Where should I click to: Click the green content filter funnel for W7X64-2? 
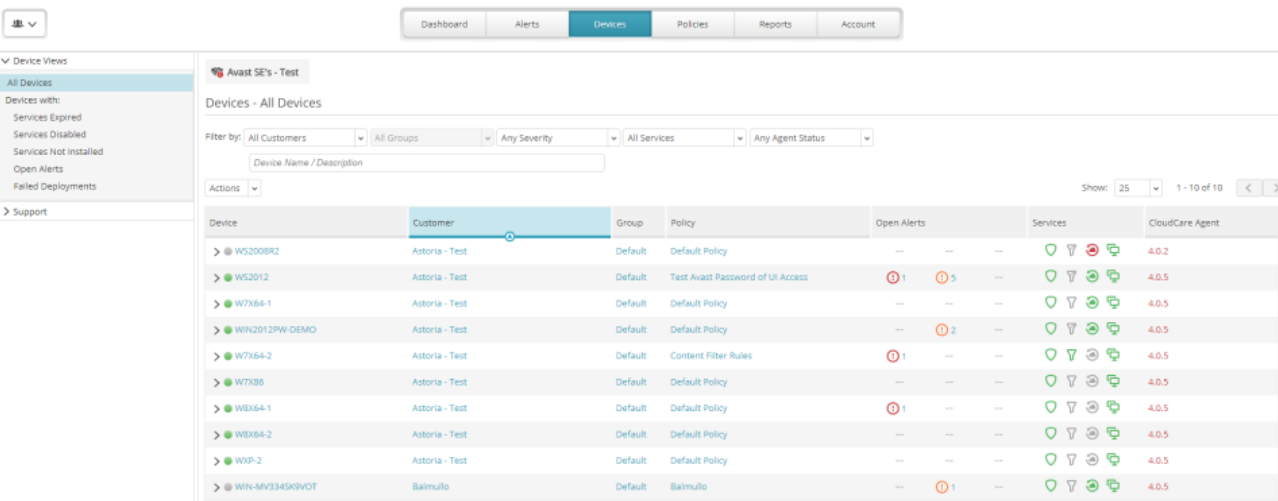[1071, 355]
